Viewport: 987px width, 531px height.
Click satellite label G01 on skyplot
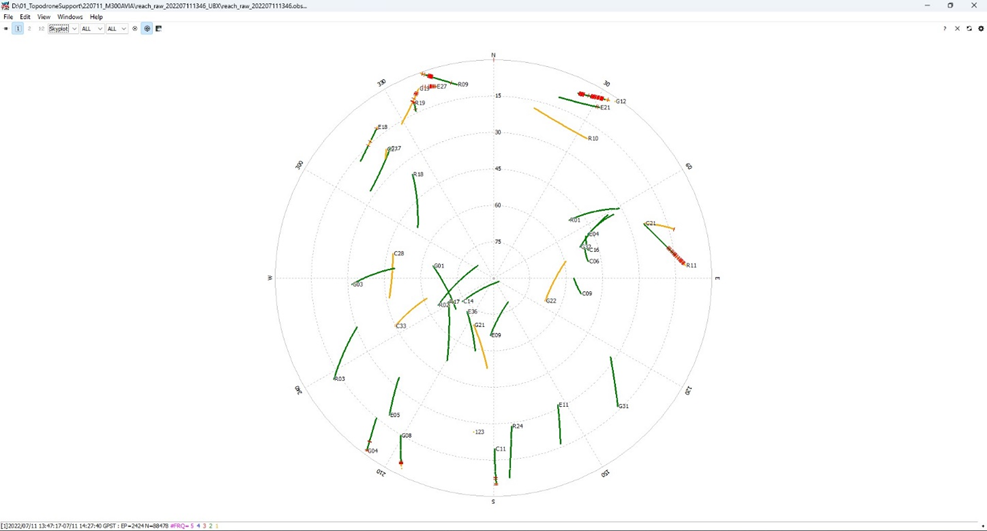[439, 266]
